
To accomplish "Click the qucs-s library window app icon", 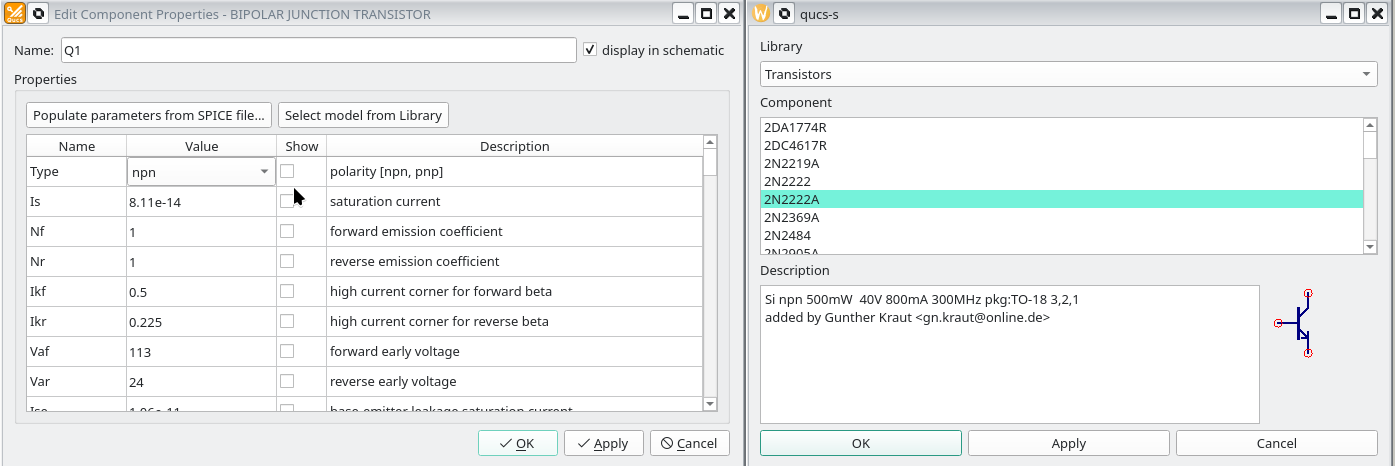I will tap(761, 14).
